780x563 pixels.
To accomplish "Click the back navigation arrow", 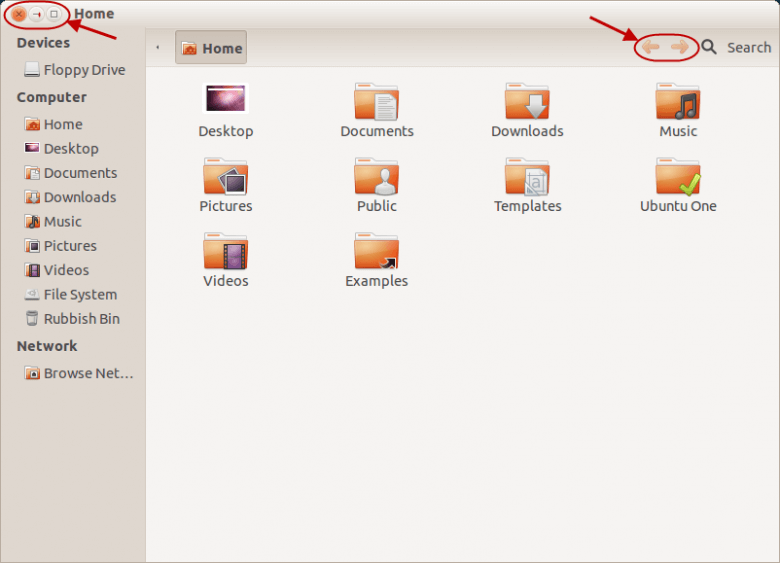I will coord(651,47).
